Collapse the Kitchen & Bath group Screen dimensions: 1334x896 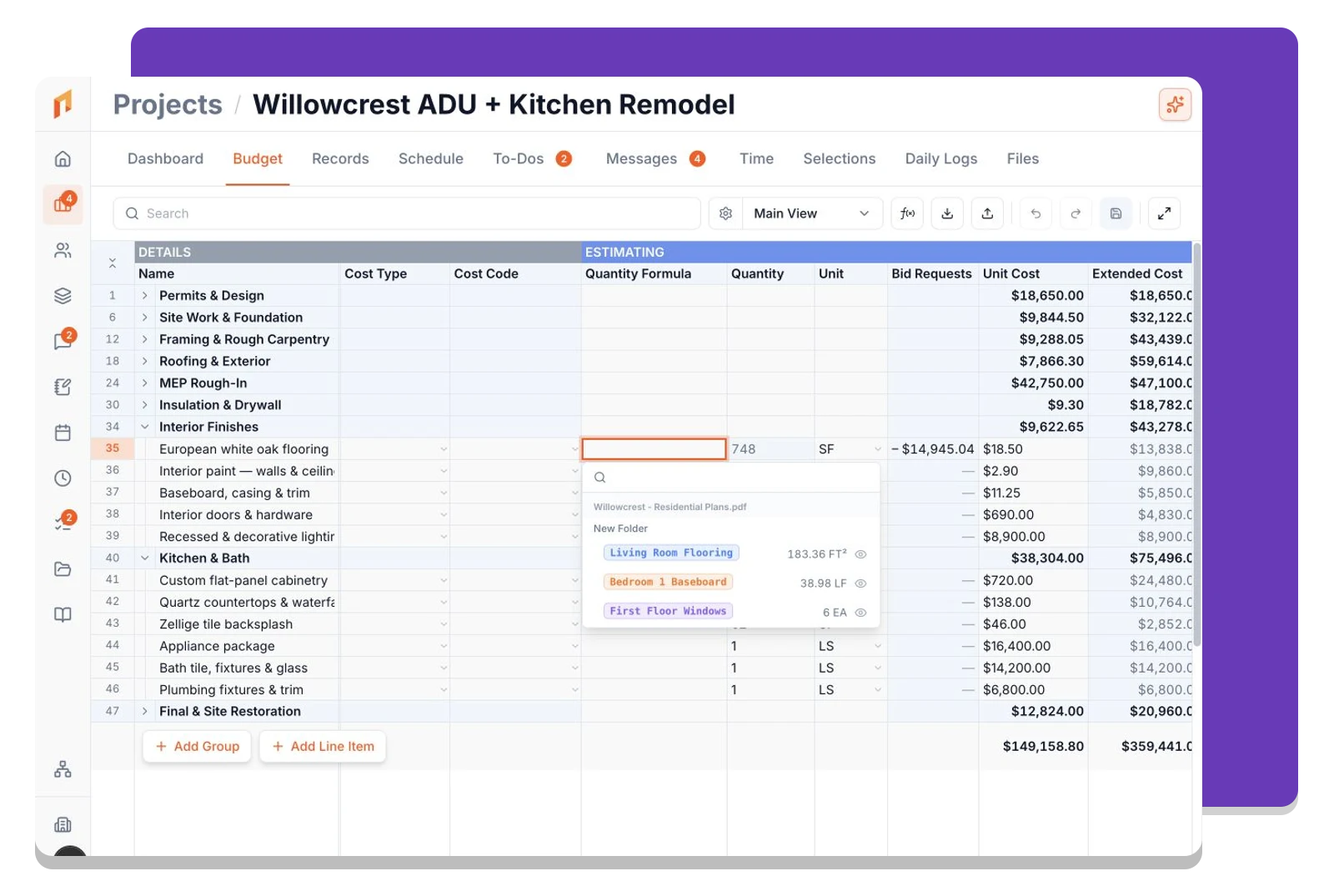145,558
